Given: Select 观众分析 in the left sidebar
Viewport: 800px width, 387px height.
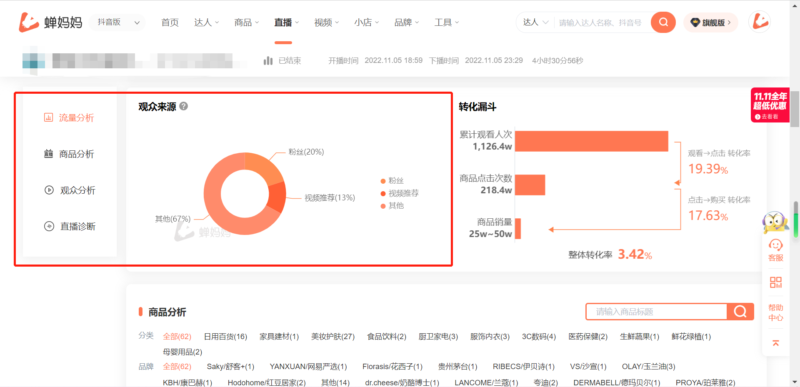Looking at the screenshot, I should click(x=69, y=190).
